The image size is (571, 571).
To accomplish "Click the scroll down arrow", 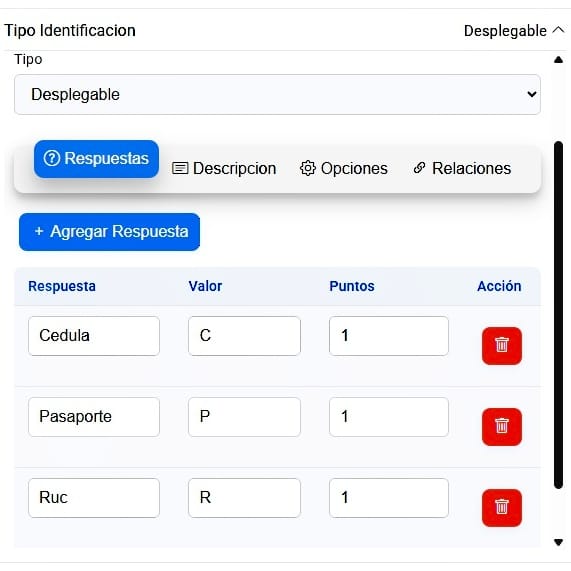I will (558, 542).
